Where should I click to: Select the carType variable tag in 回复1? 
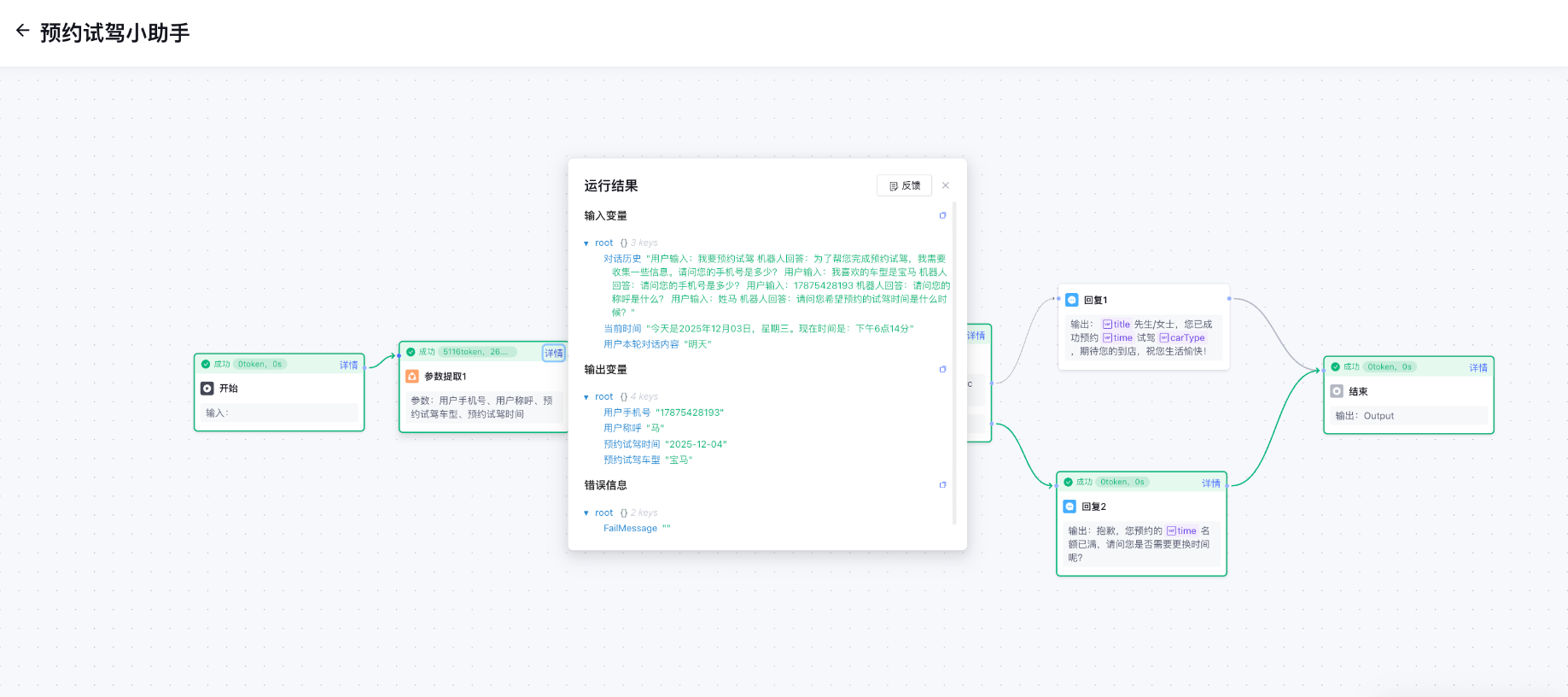1182,338
